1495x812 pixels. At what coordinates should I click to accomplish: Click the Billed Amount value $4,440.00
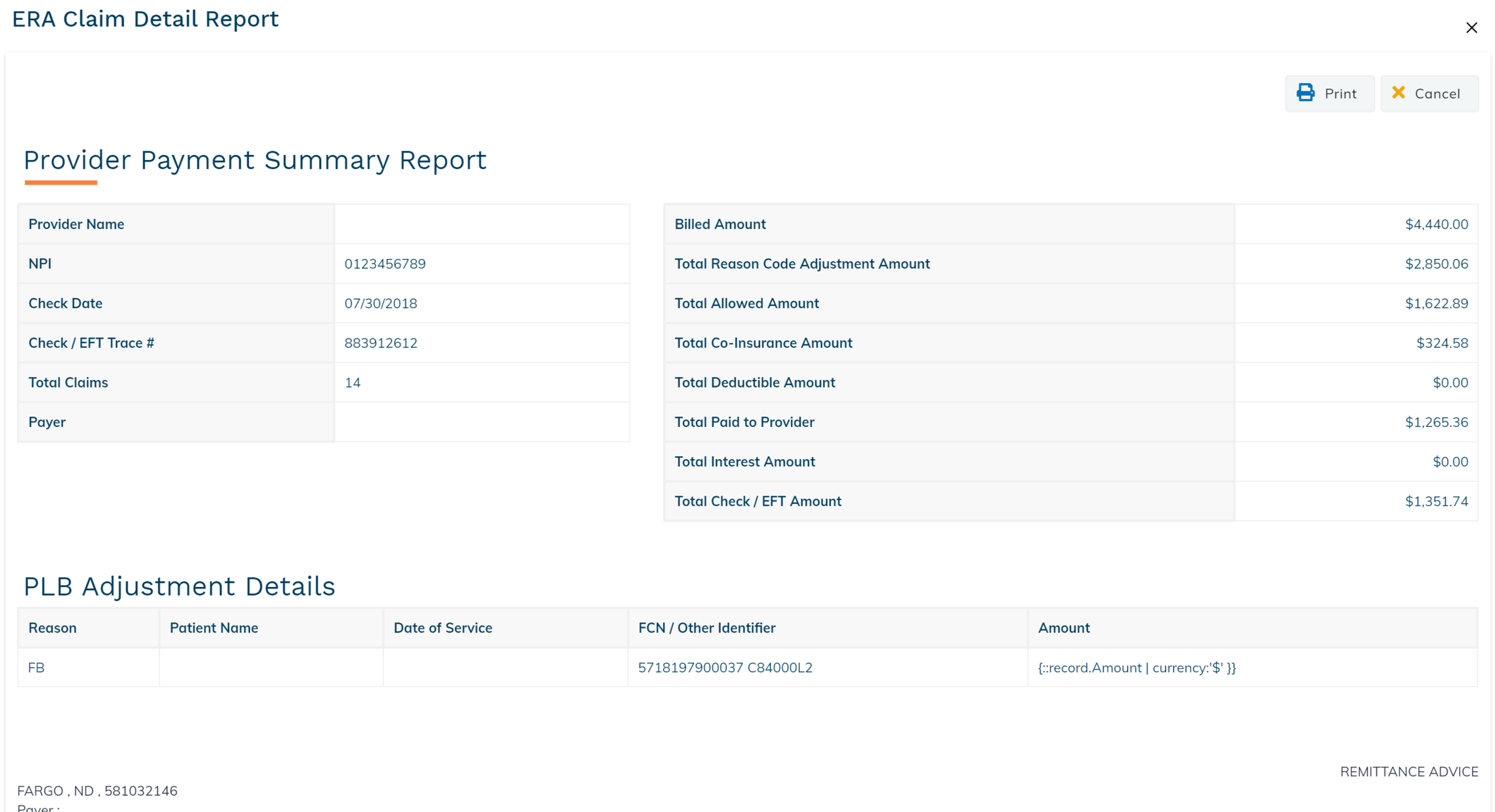click(1436, 224)
